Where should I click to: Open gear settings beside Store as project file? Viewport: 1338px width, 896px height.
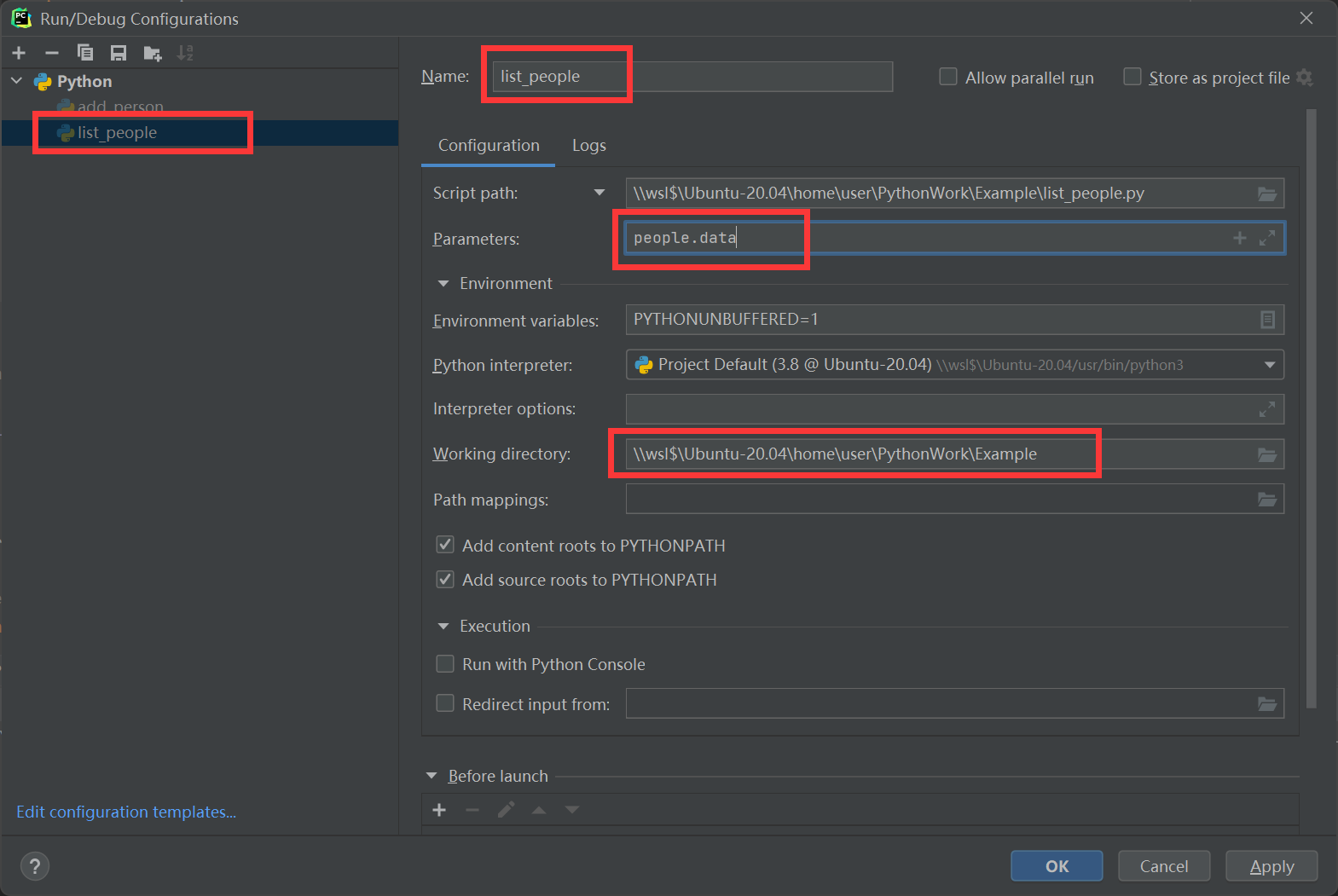tap(1304, 78)
